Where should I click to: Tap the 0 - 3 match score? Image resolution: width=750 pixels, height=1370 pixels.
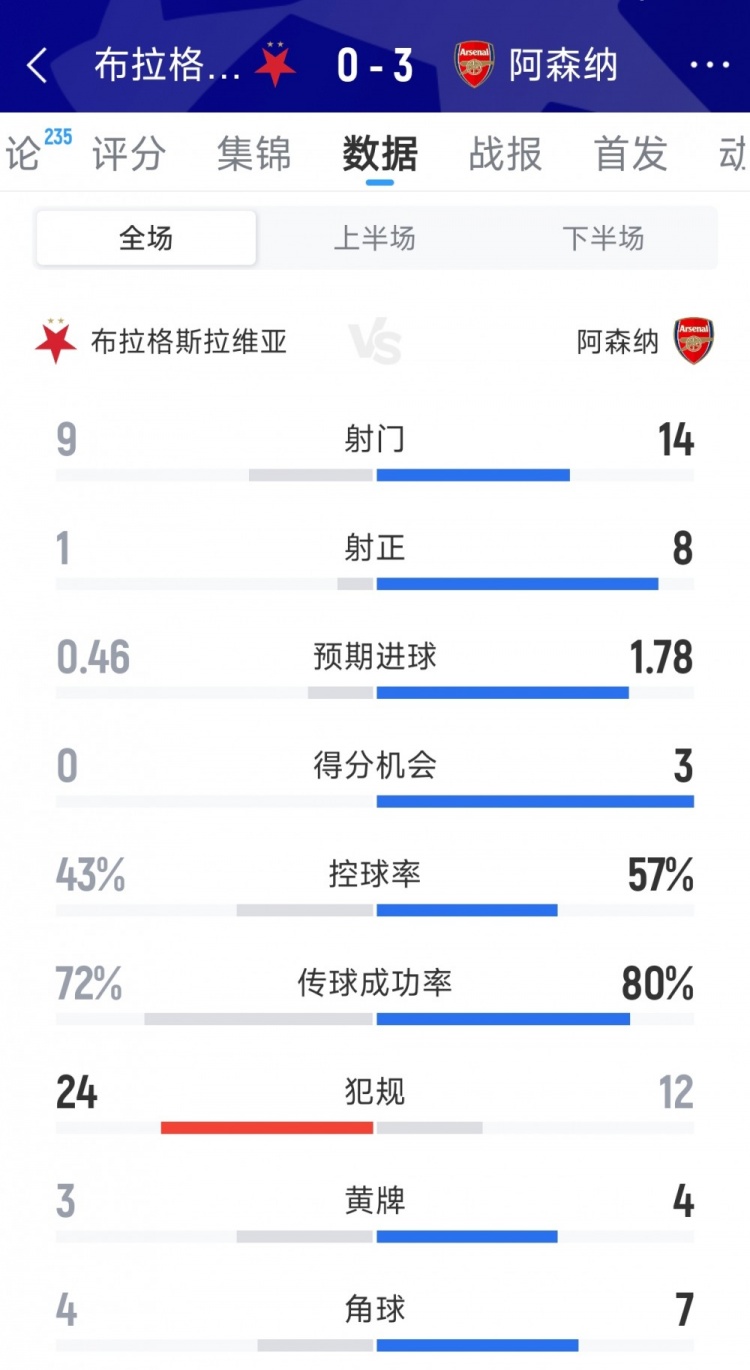[375, 66]
